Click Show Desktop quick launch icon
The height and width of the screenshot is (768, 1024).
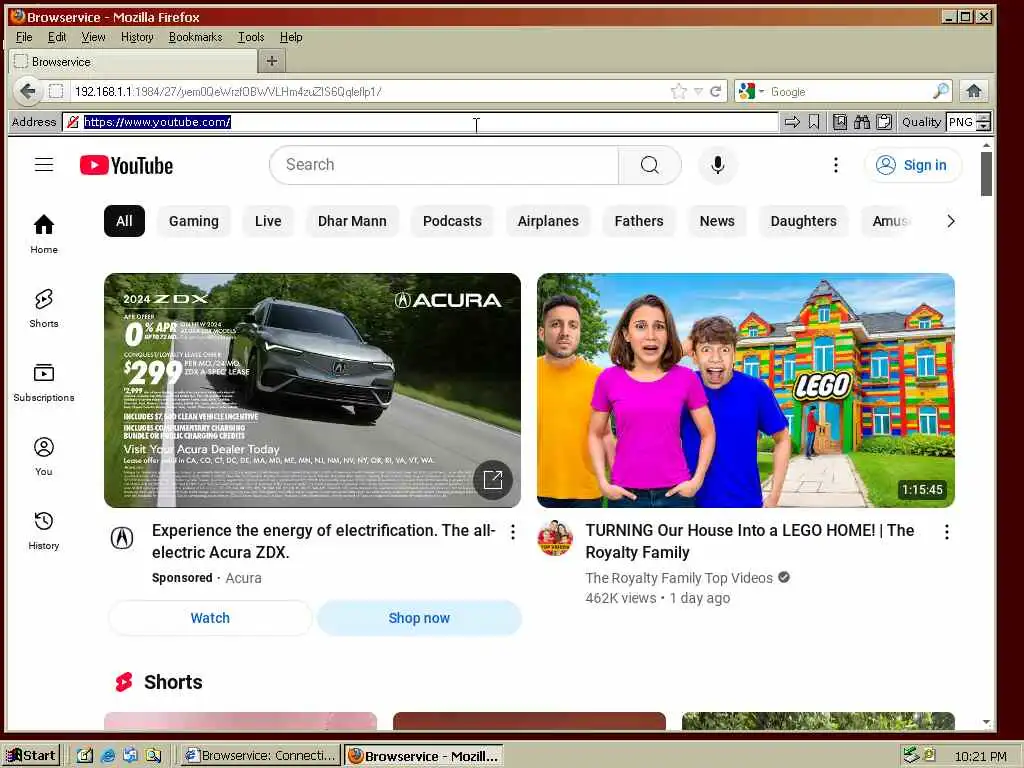(85, 756)
